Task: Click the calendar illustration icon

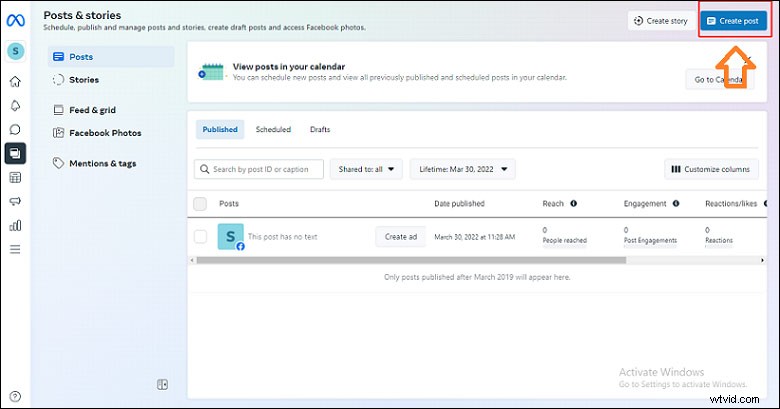Action: [x=211, y=72]
